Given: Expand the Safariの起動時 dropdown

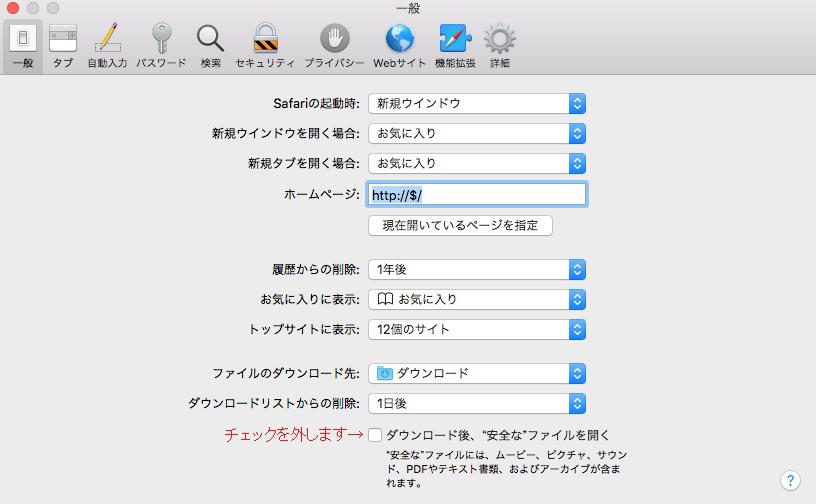Looking at the screenshot, I should point(477,103).
